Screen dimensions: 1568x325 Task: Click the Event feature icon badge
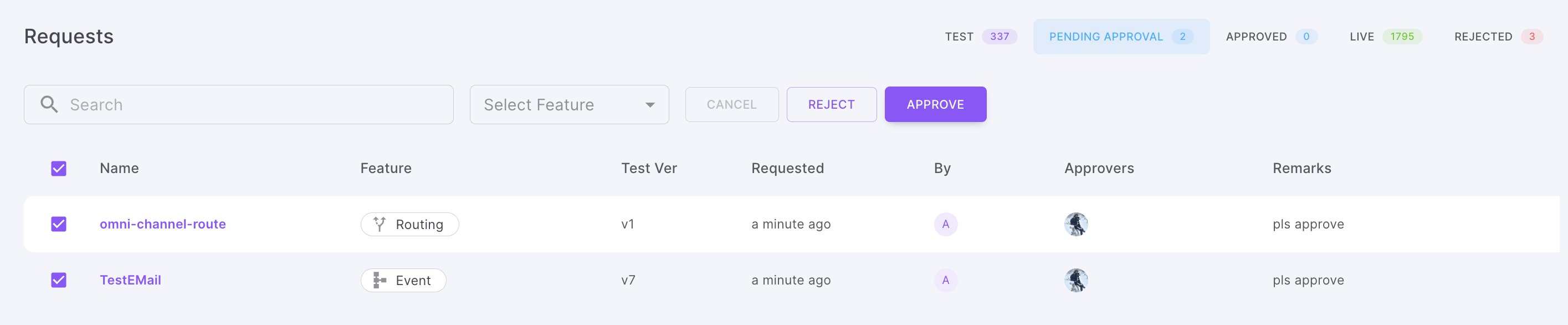(403, 281)
